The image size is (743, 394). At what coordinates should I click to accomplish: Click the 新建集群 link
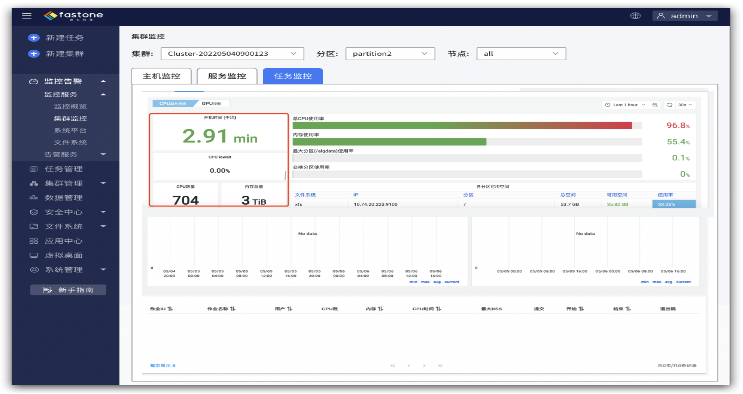(65, 54)
